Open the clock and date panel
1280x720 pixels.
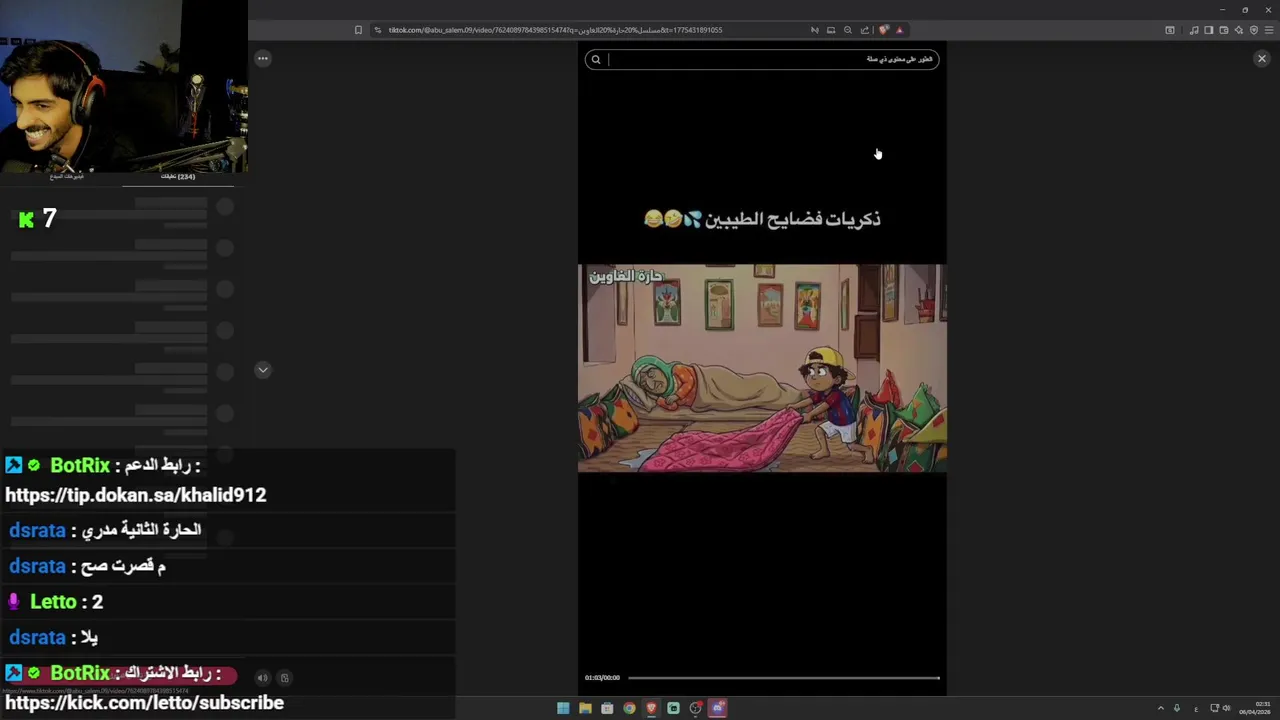(1255, 708)
